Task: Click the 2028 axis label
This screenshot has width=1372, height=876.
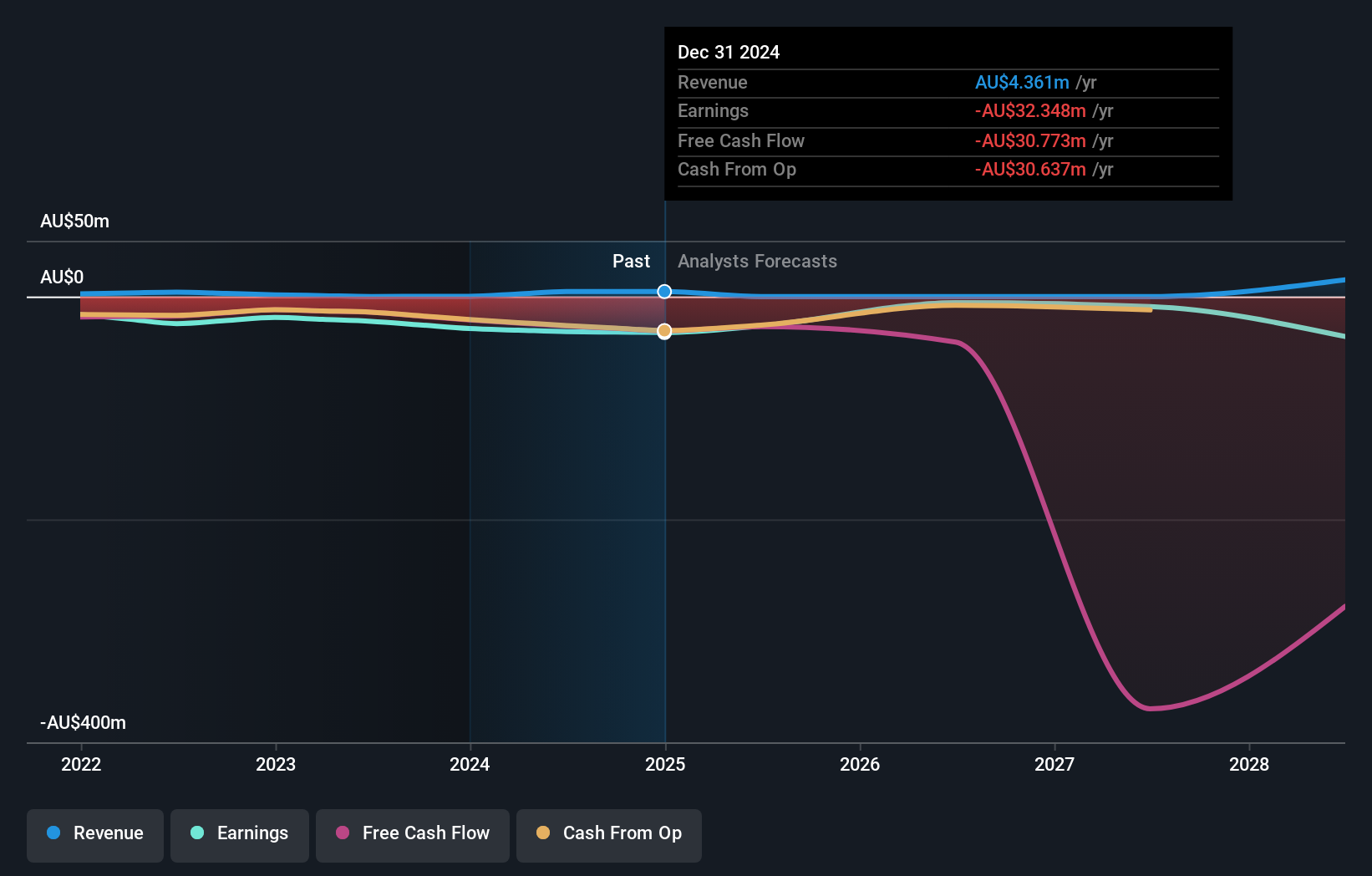Action: click(1249, 764)
